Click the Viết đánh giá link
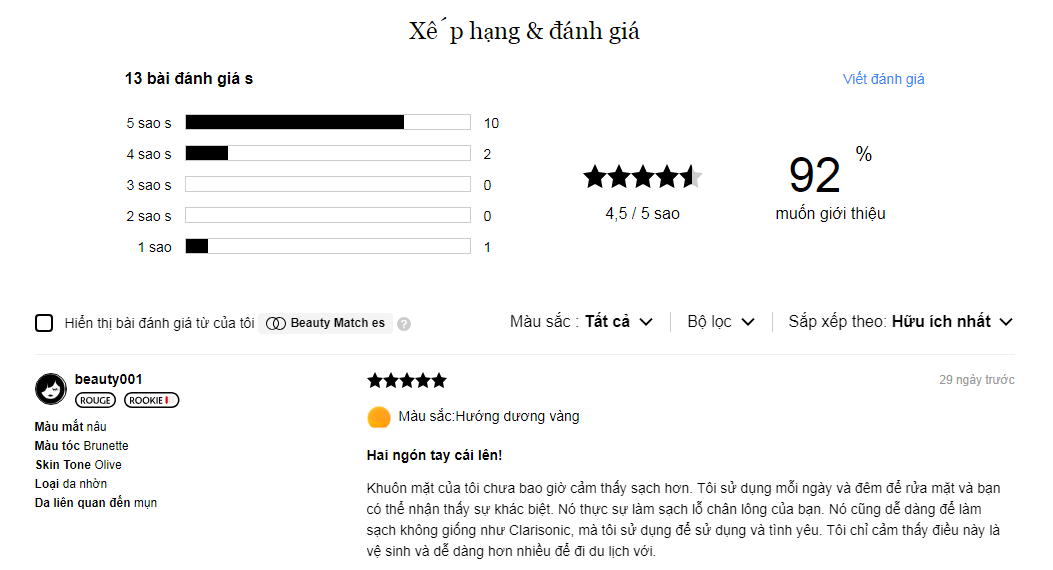 point(883,79)
